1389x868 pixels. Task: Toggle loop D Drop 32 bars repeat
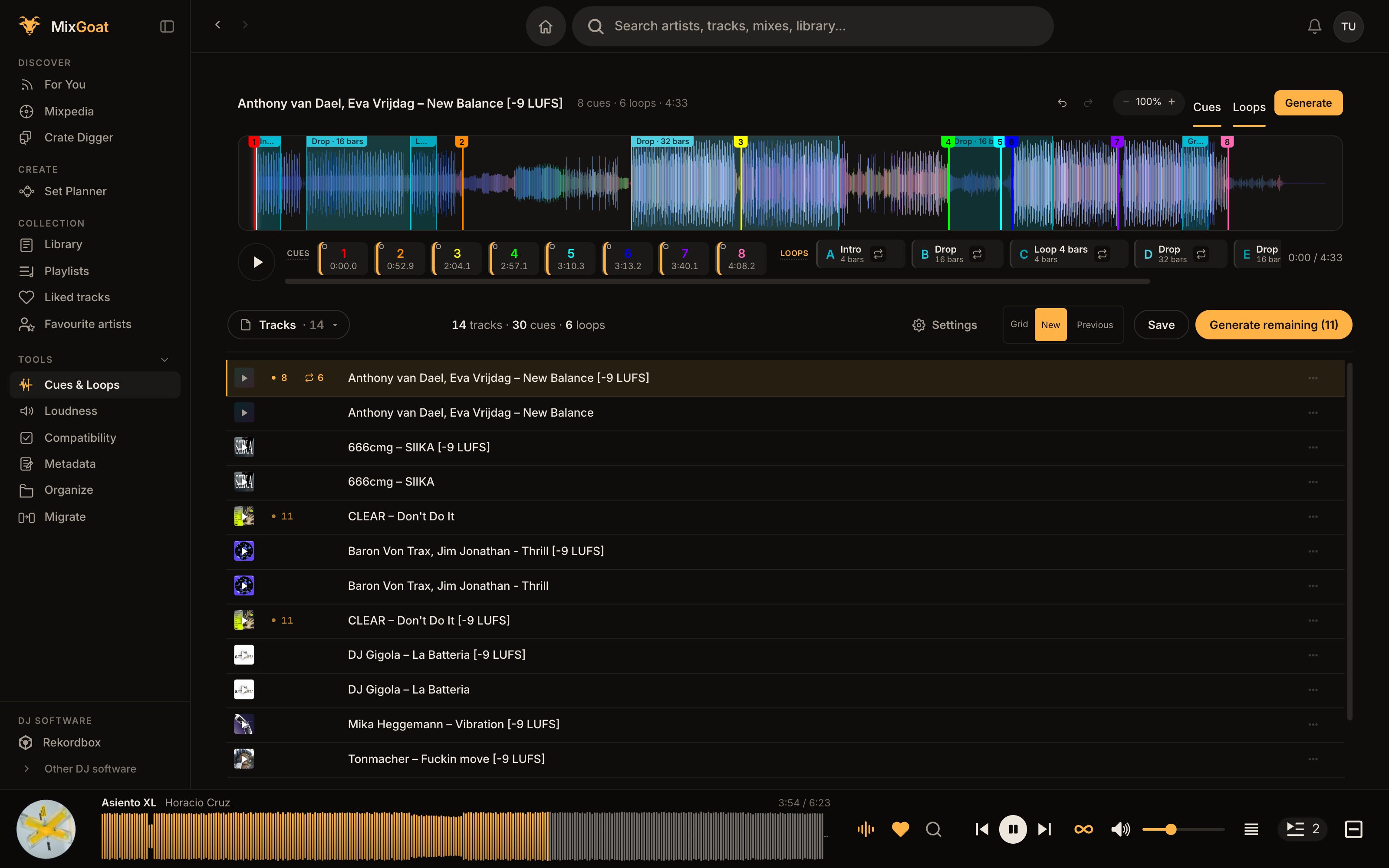(x=1201, y=254)
